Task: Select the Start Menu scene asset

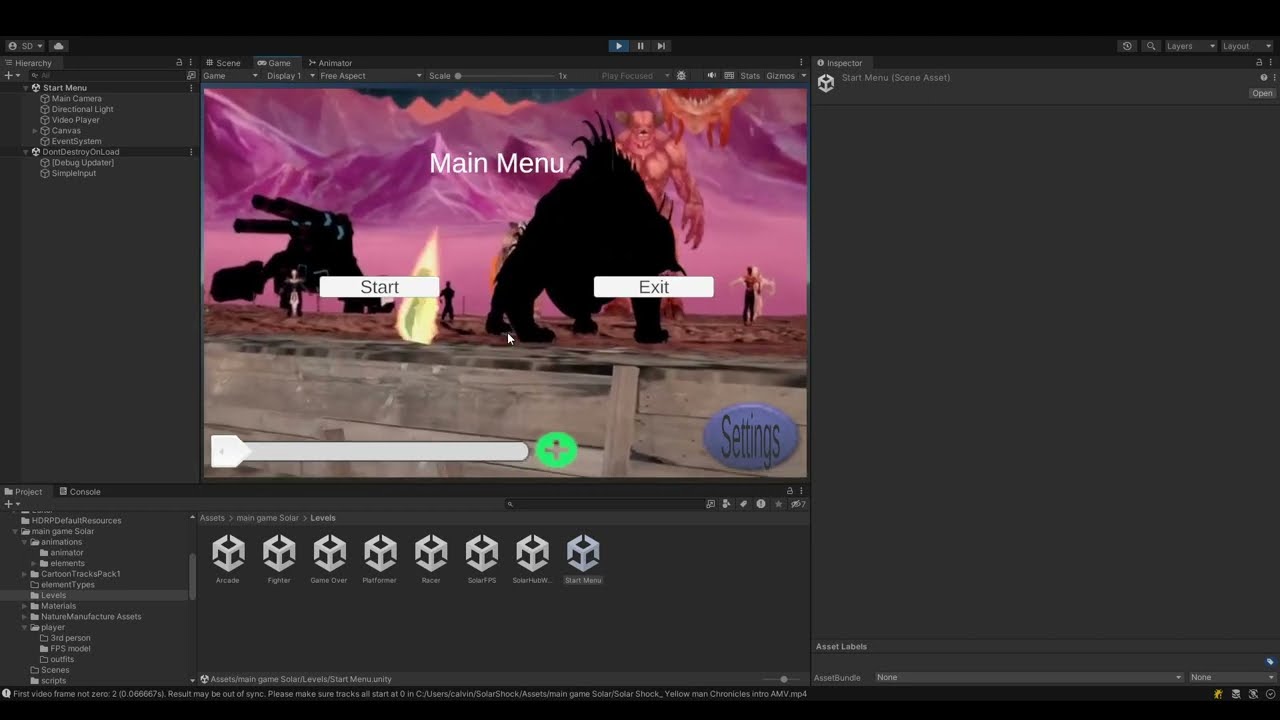Action: 583,559
